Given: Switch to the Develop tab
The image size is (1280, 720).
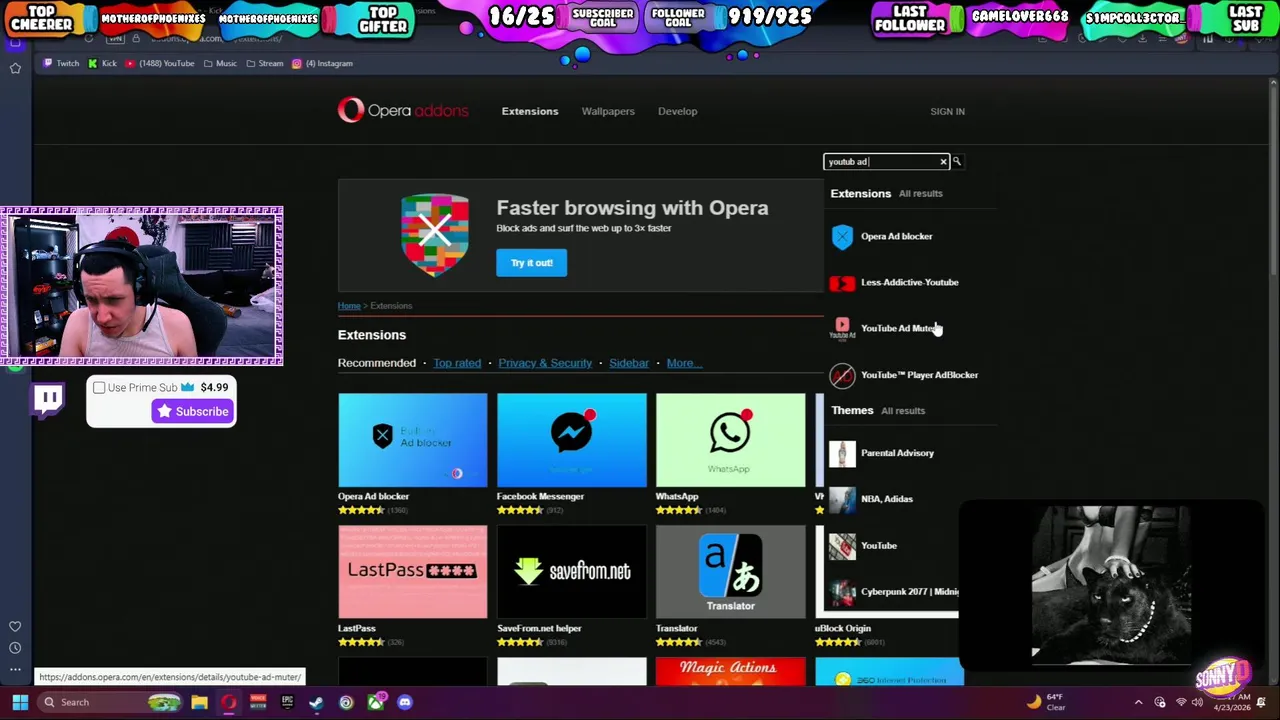Looking at the screenshot, I should pyautogui.click(x=677, y=111).
